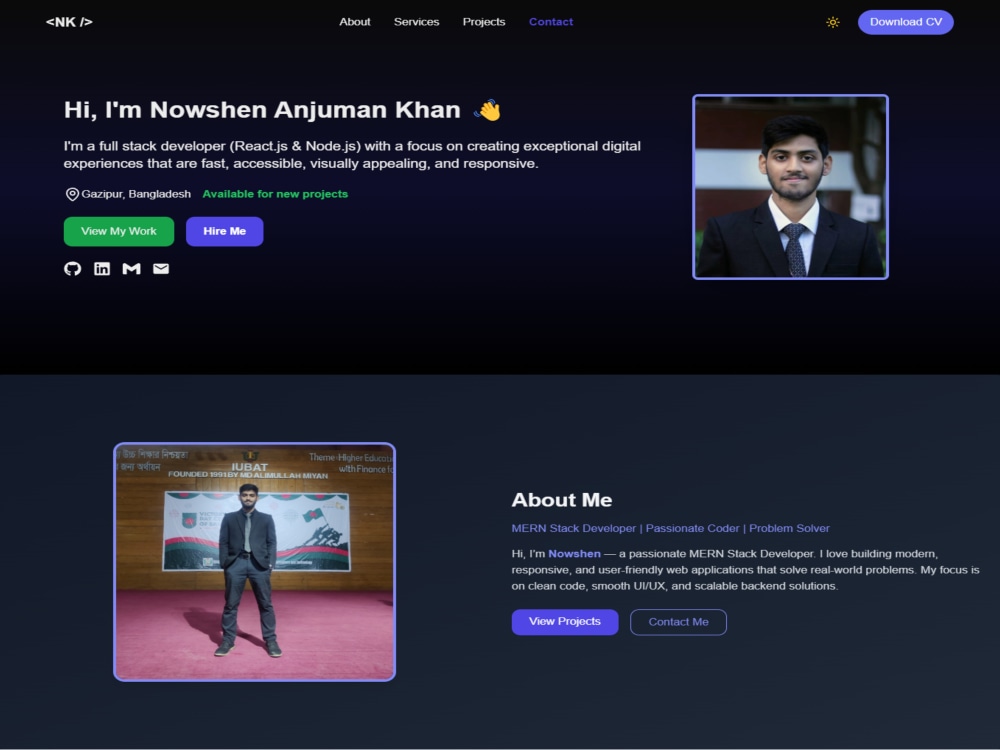Click the <NK /> logo
The height and width of the screenshot is (750, 1000).
[x=69, y=22]
